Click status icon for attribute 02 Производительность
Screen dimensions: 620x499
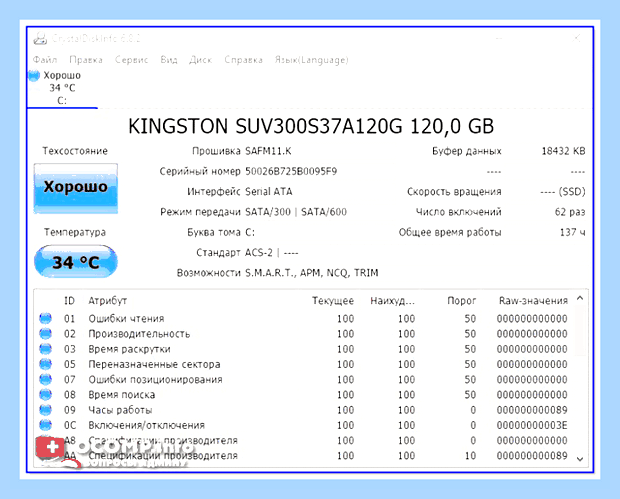pyautogui.click(x=45, y=334)
